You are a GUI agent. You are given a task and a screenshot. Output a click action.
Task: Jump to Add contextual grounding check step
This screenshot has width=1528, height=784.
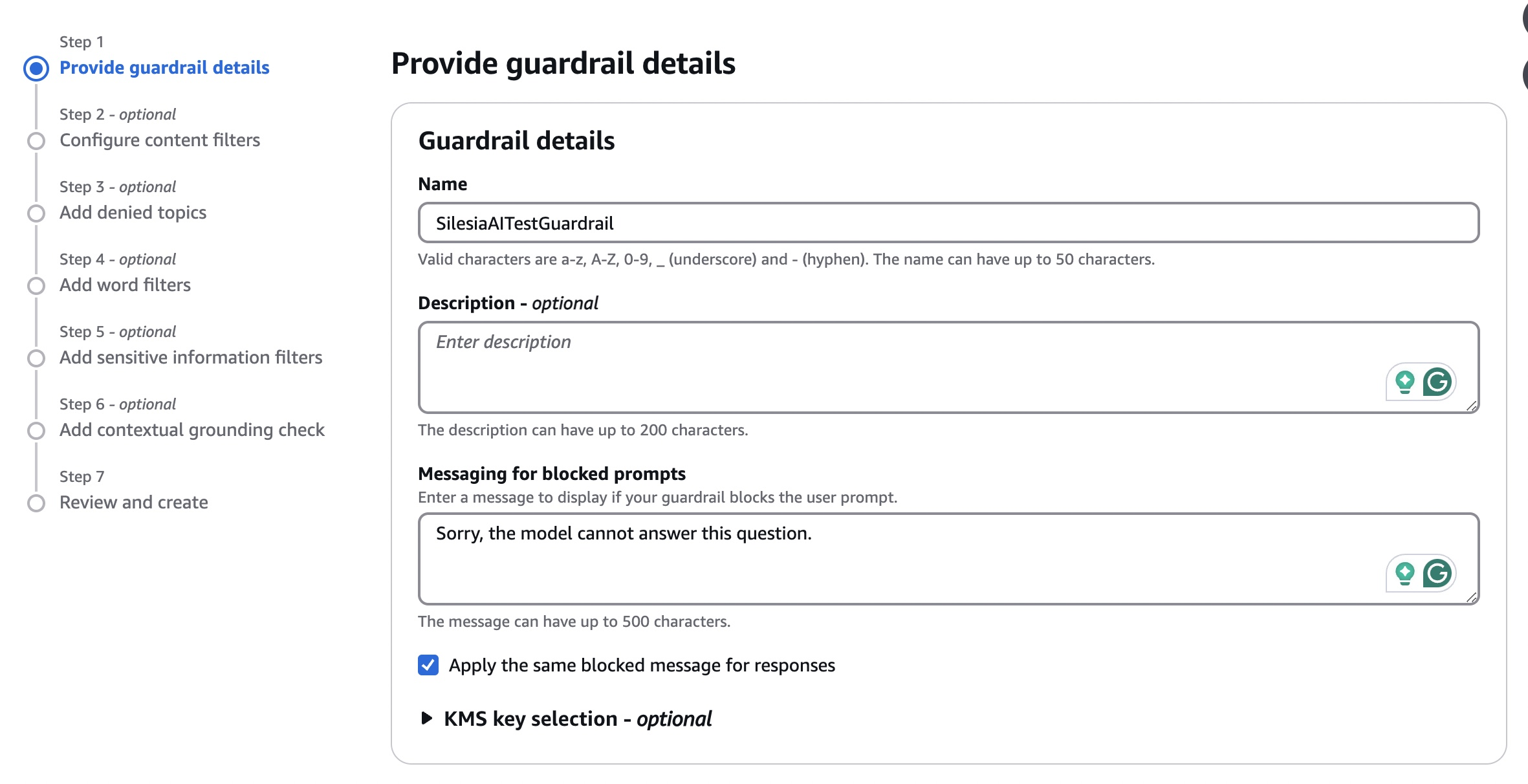192,430
